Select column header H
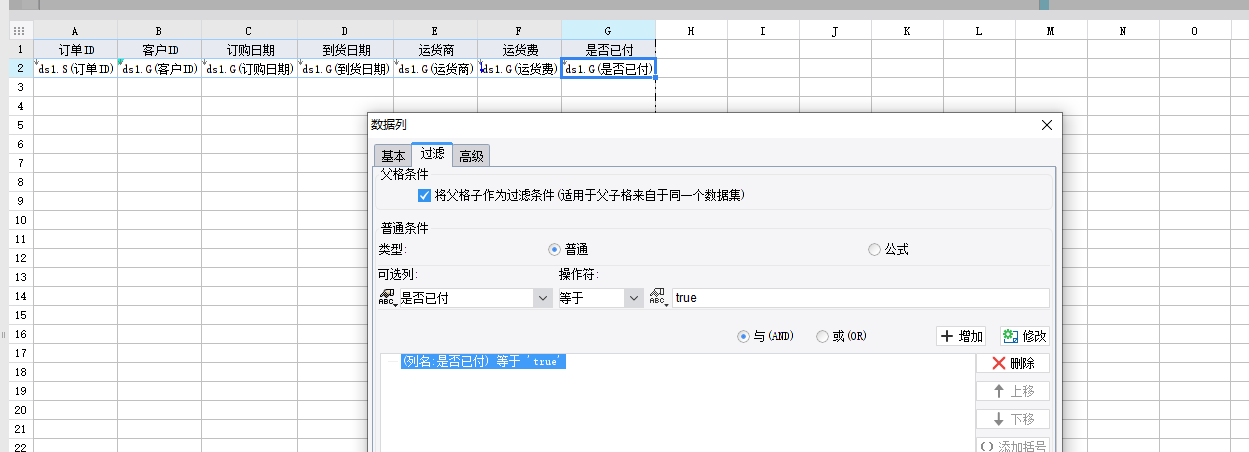 (x=691, y=31)
